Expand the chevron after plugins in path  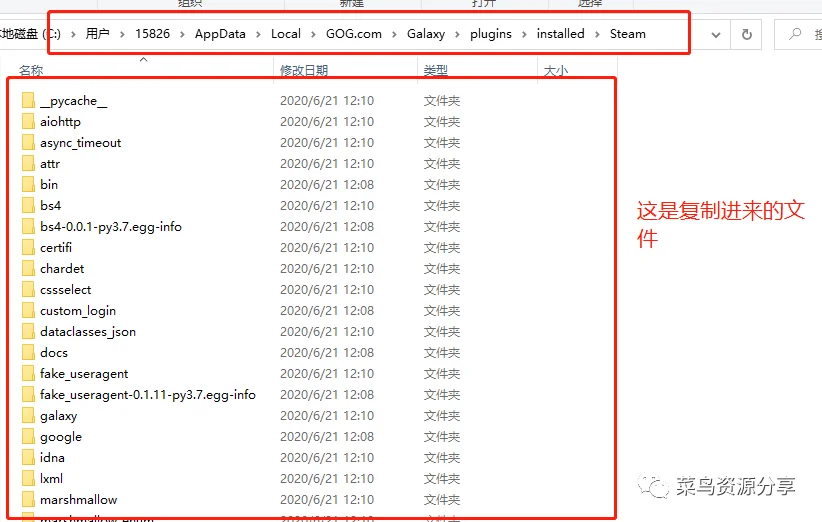pyautogui.click(x=524, y=34)
